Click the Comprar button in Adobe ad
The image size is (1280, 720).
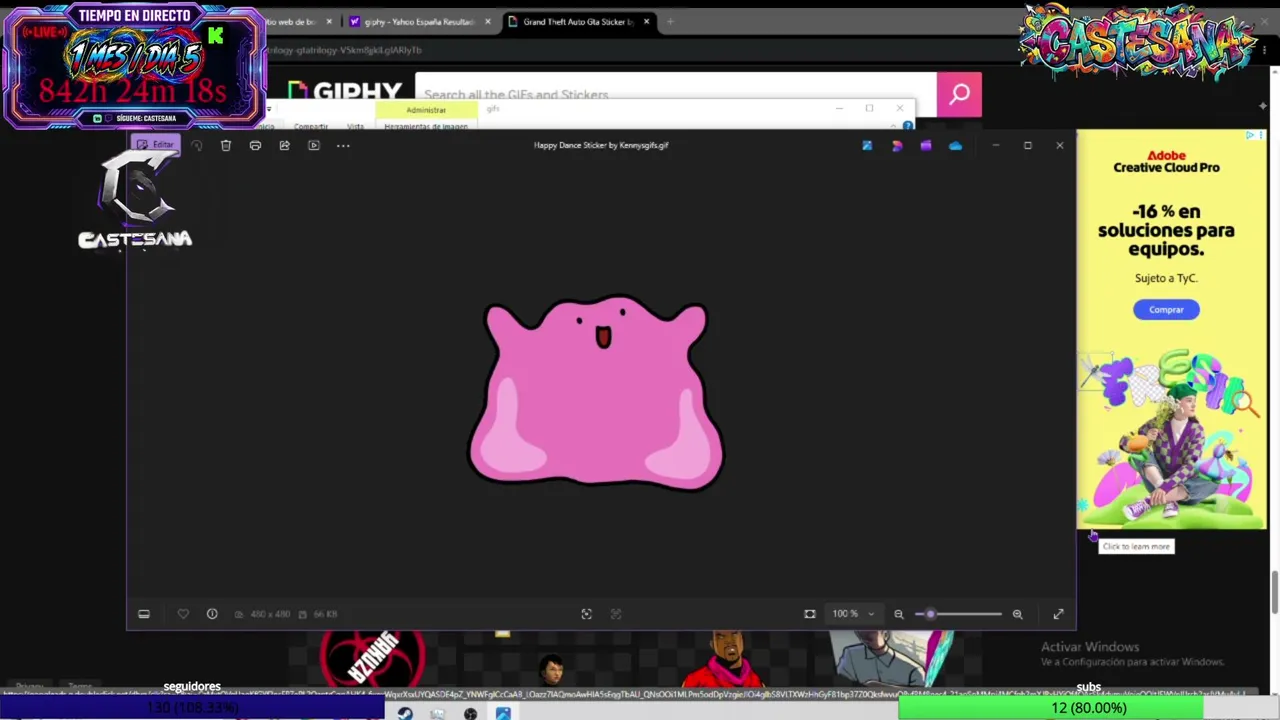coord(1166,310)
